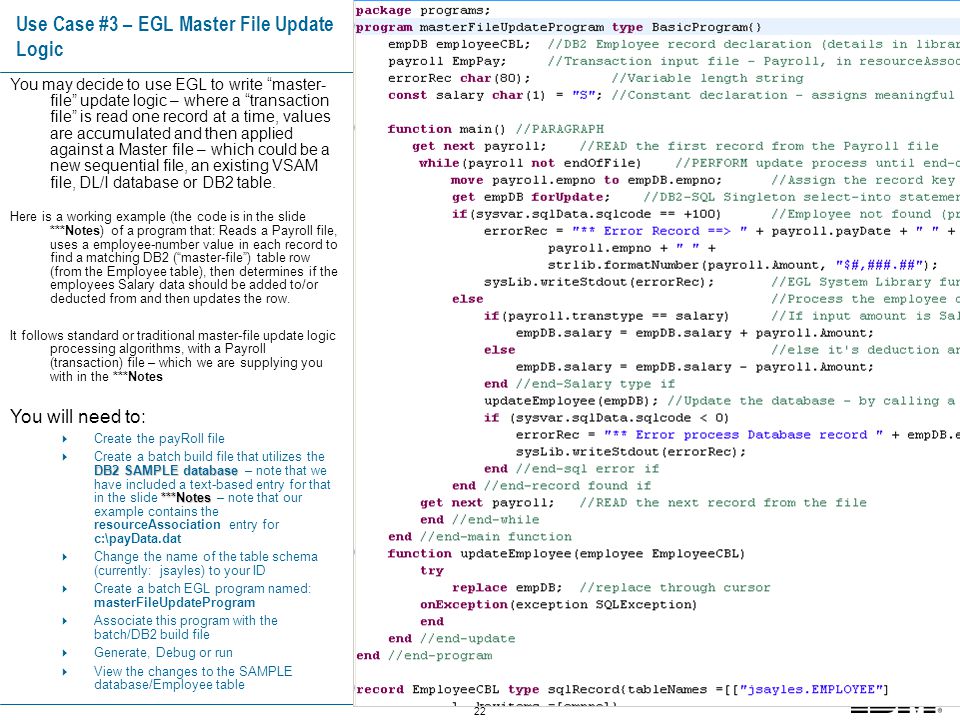
Task: Click the declaration "empDB employeeCBL;"
Action: [x=459, y=45]
